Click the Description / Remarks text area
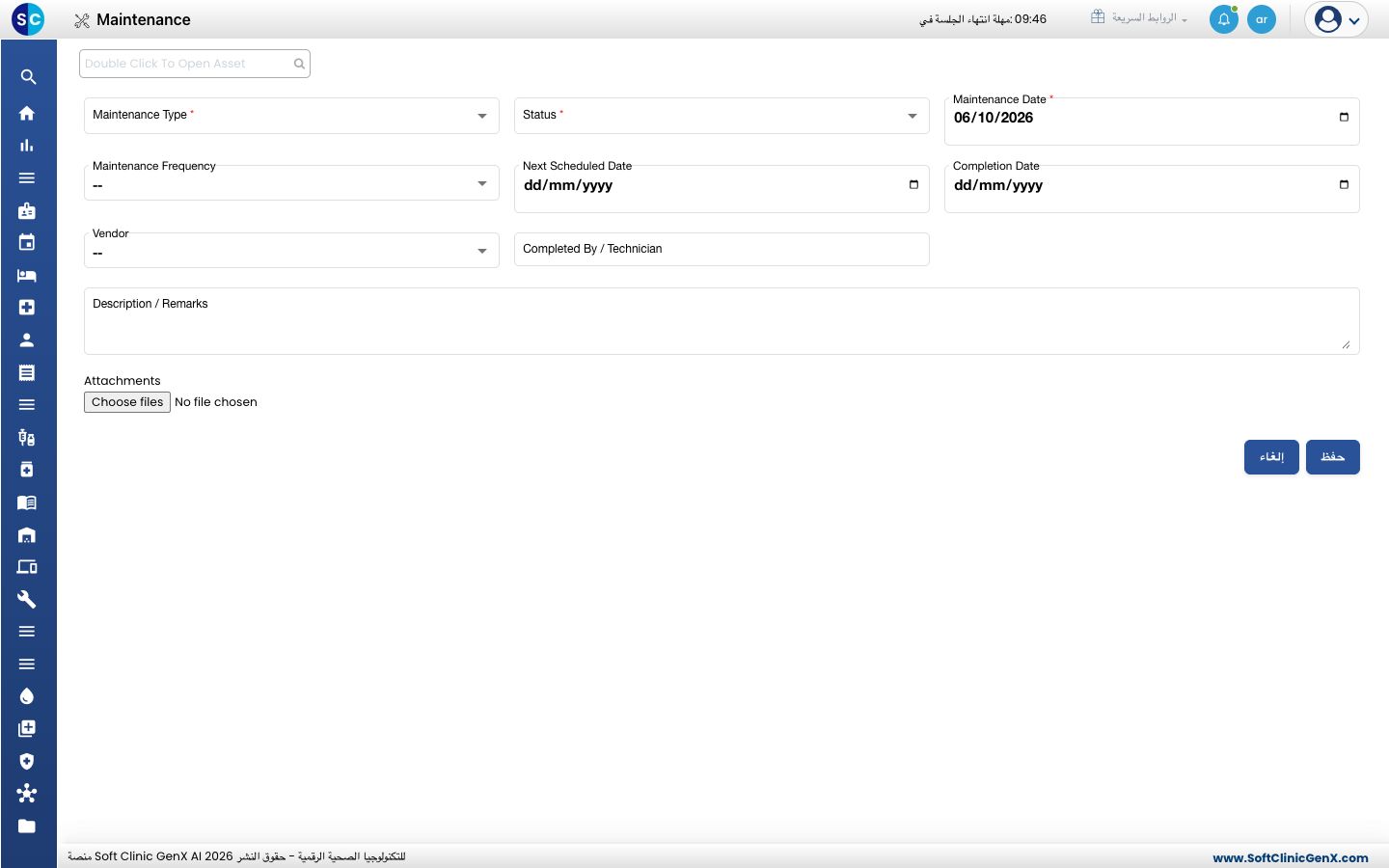Image resolution: width=1389 pixels, height=868 pixels. 722,321
